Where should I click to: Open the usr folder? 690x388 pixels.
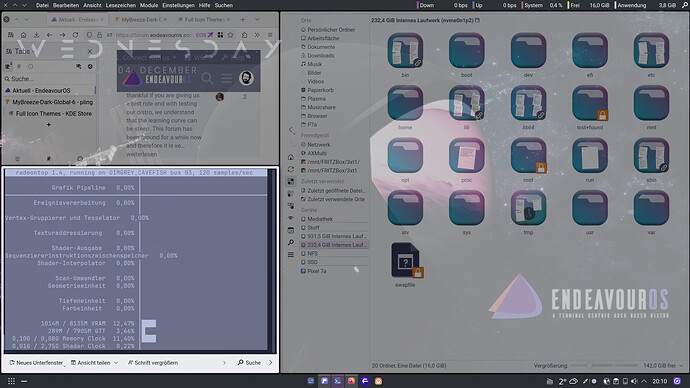(590, 208)
